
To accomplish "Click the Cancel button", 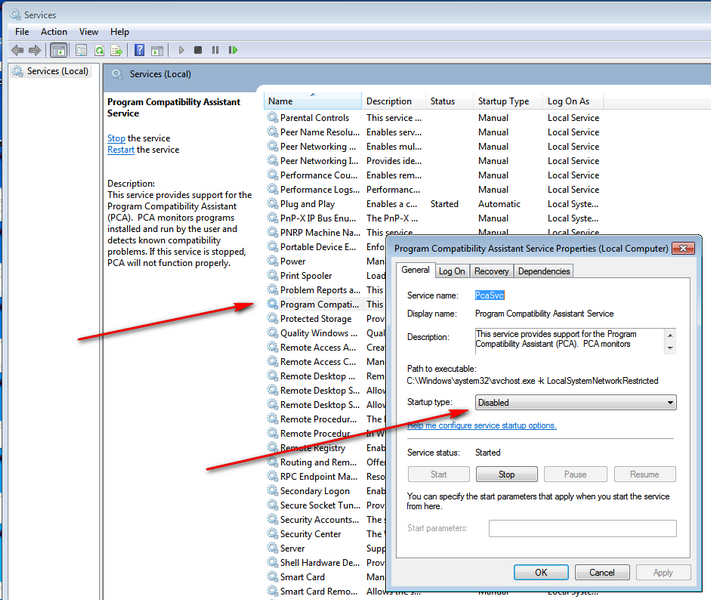I will pos(602,572).
